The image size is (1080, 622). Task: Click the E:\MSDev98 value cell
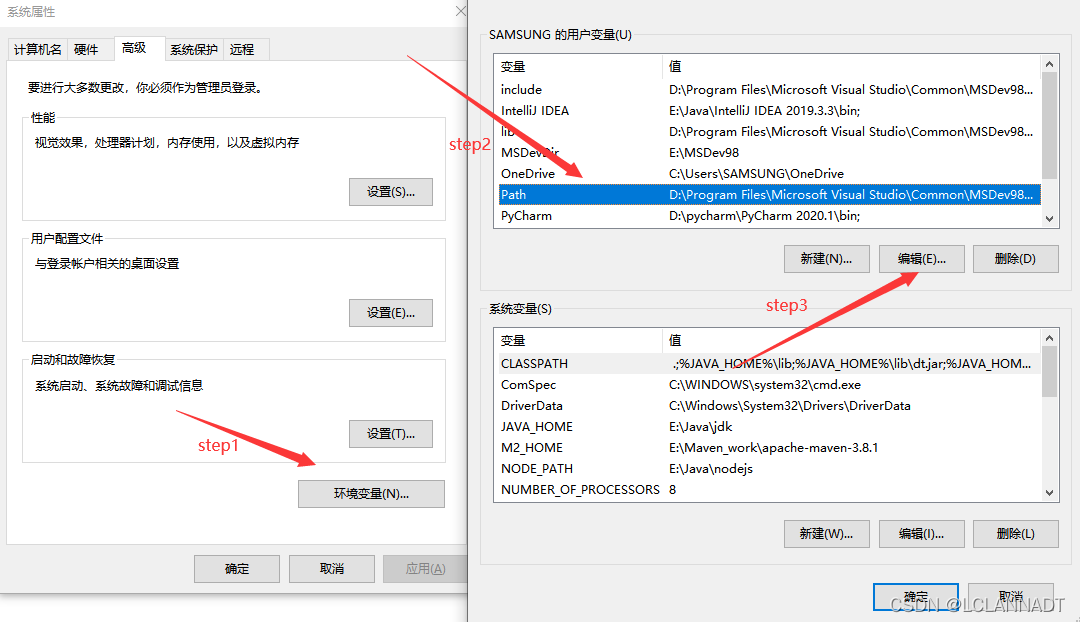tap(704, 153)
